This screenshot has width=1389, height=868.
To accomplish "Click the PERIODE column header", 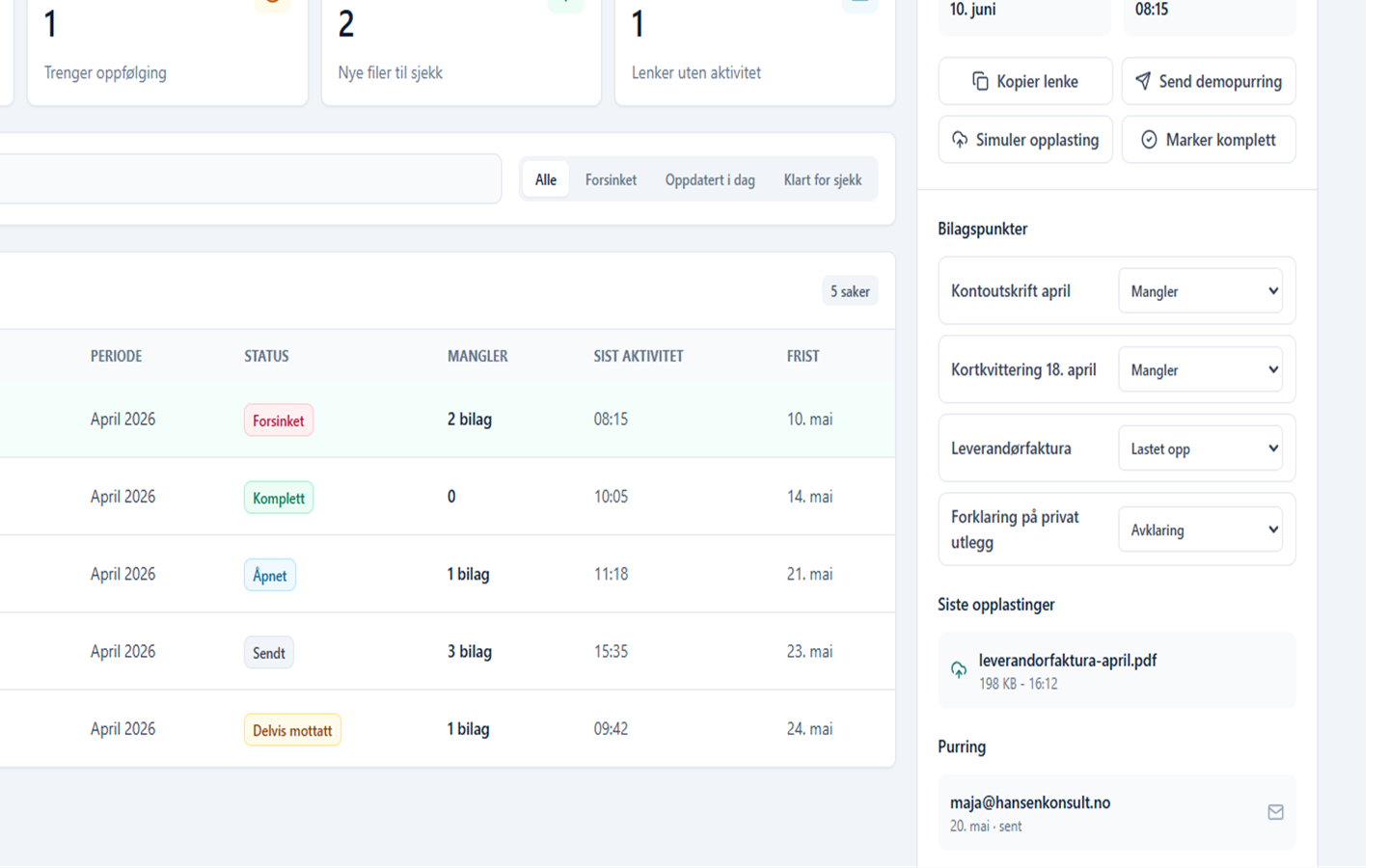I will (x=117, y=356).
